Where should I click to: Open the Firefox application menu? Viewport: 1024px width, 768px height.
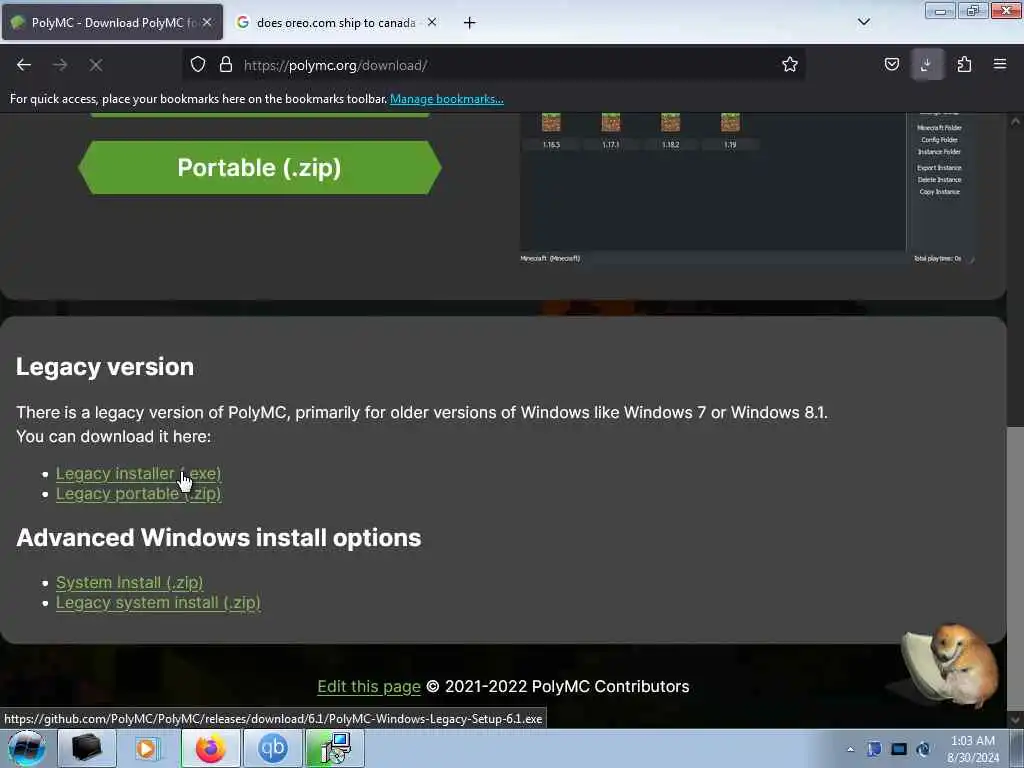point(1000,65)
